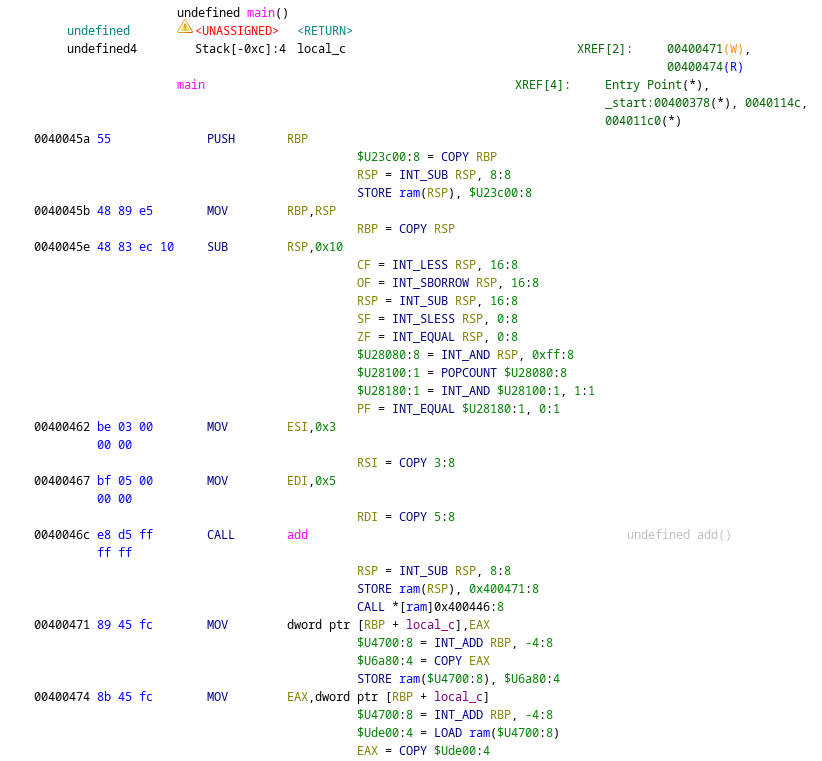Click the warning icon beside UNASSIGNED
Viewport: 822px width, 761px height.
coord(185,27)
